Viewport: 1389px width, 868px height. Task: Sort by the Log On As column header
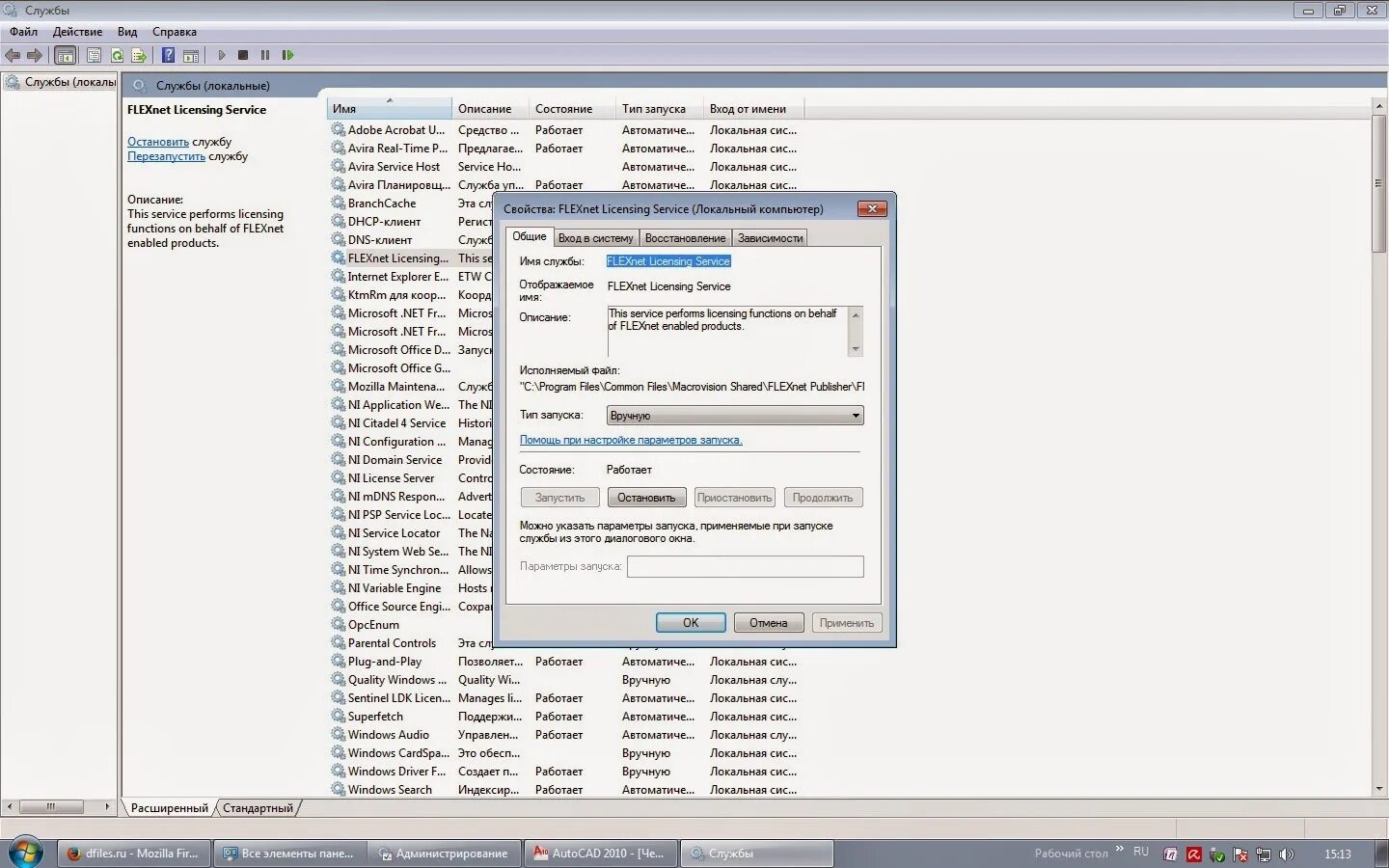pyautogui.click(x=752, y=108)
